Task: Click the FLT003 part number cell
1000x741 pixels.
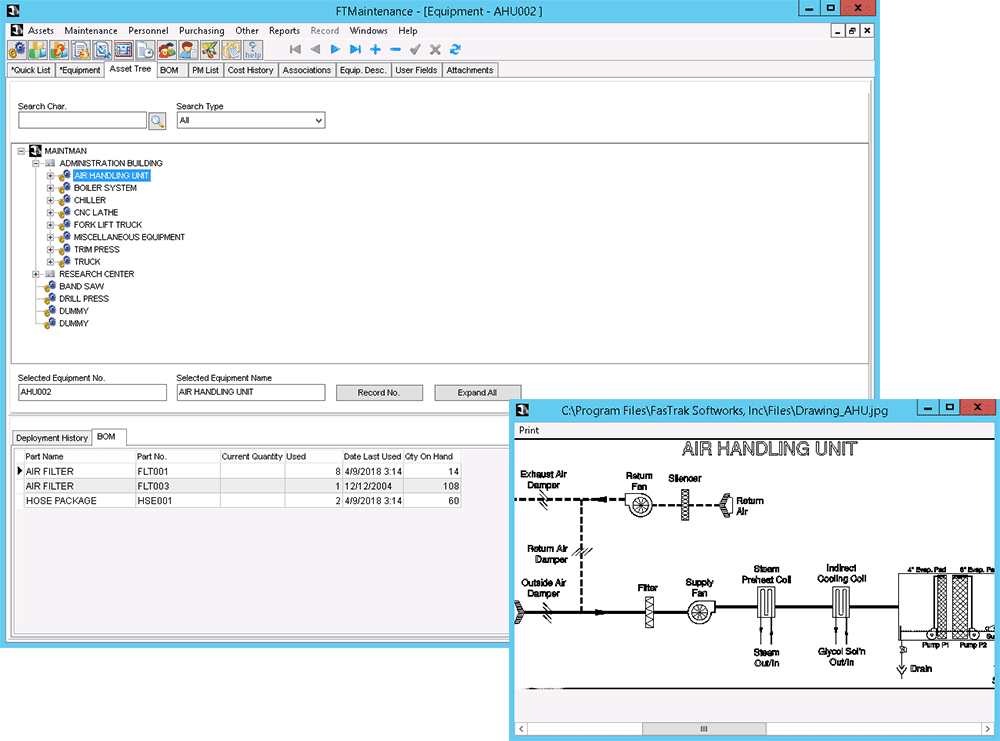Action: coord(178,487)
